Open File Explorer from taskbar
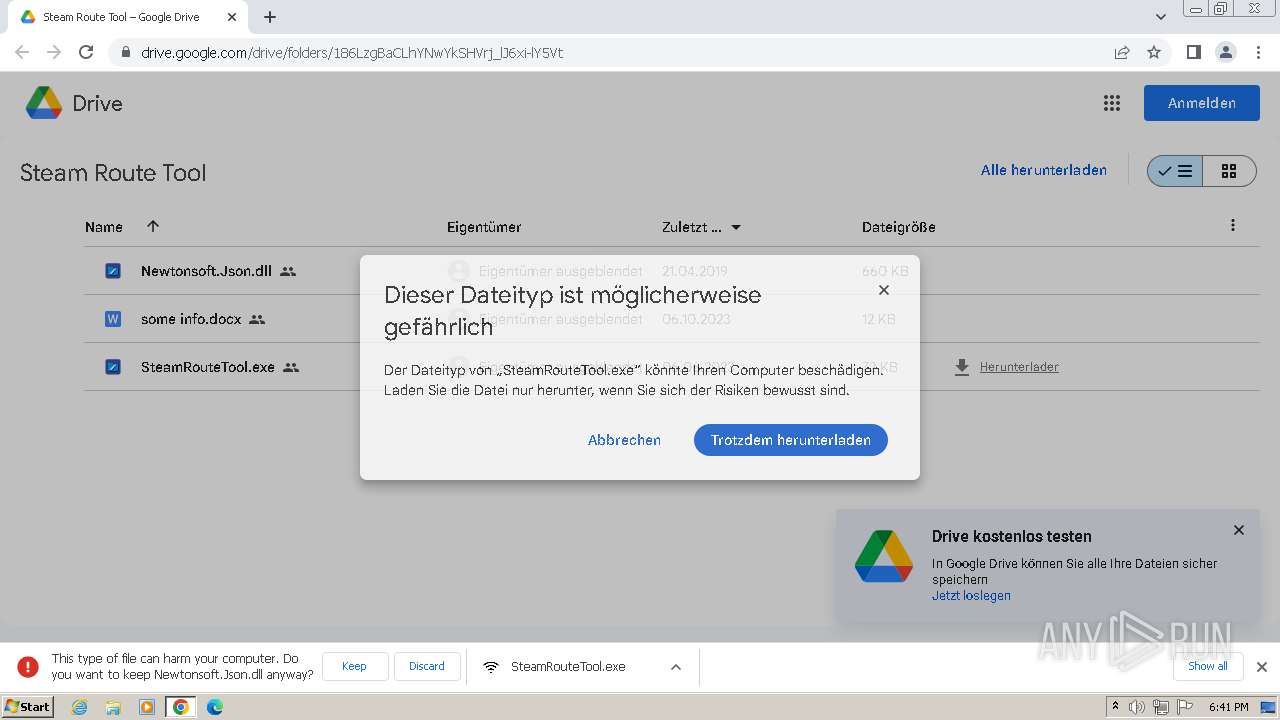Viewport: 1280px width, 720px height. (113, 707)
